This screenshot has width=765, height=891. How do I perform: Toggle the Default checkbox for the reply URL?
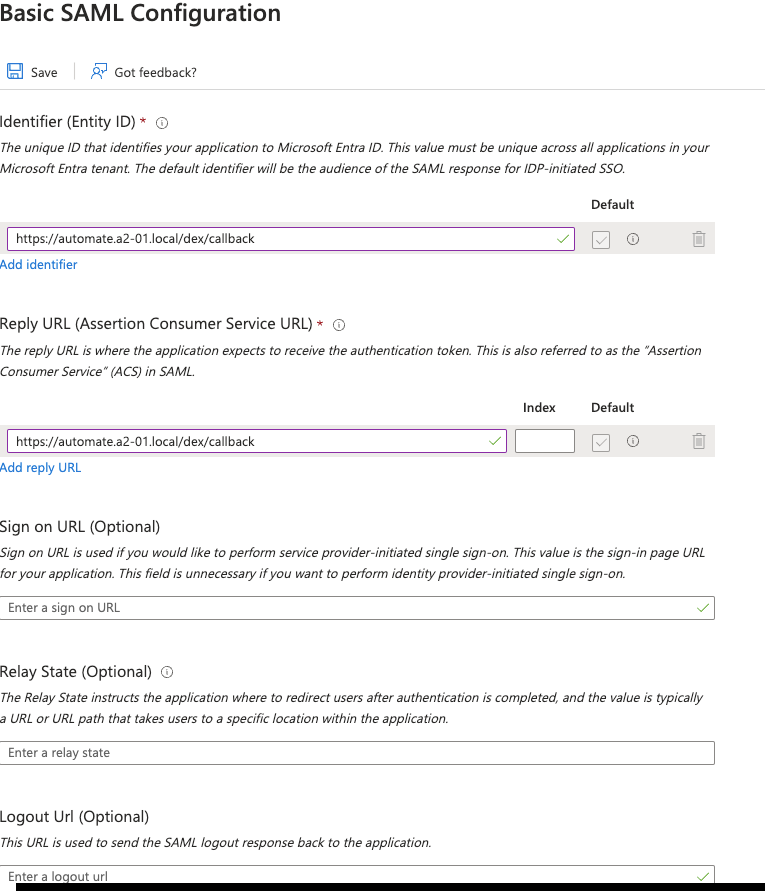coord(601,442)
